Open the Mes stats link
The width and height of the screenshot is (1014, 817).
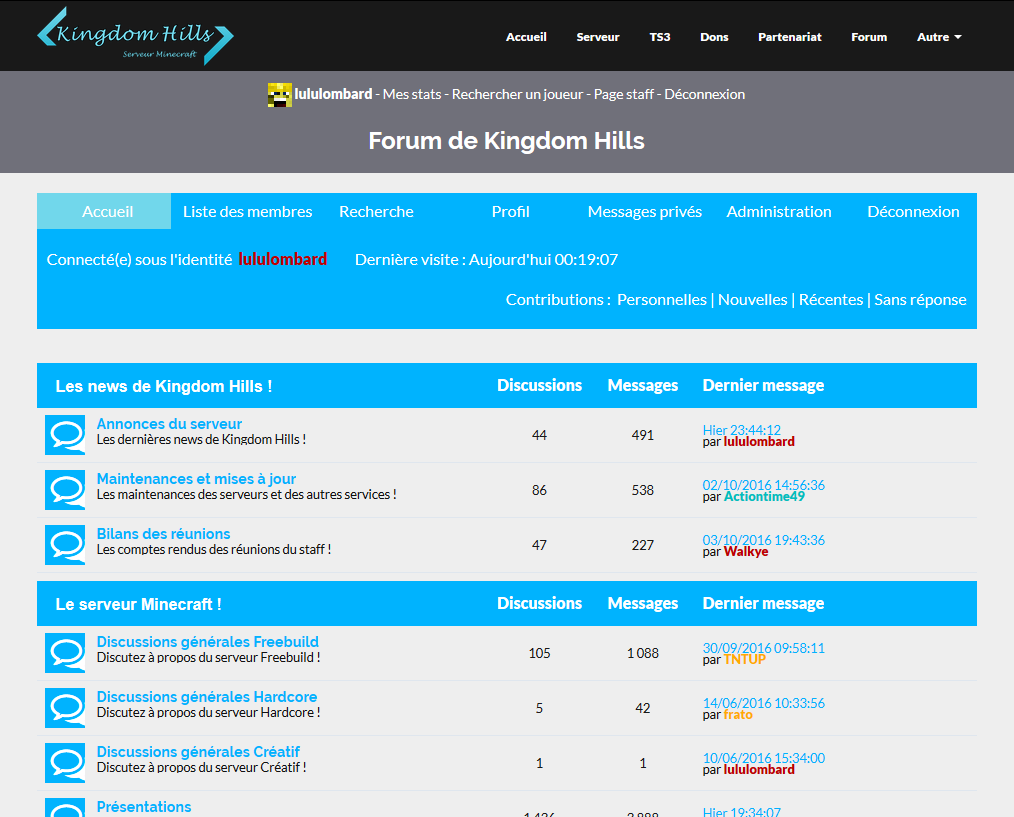point(411,95)
